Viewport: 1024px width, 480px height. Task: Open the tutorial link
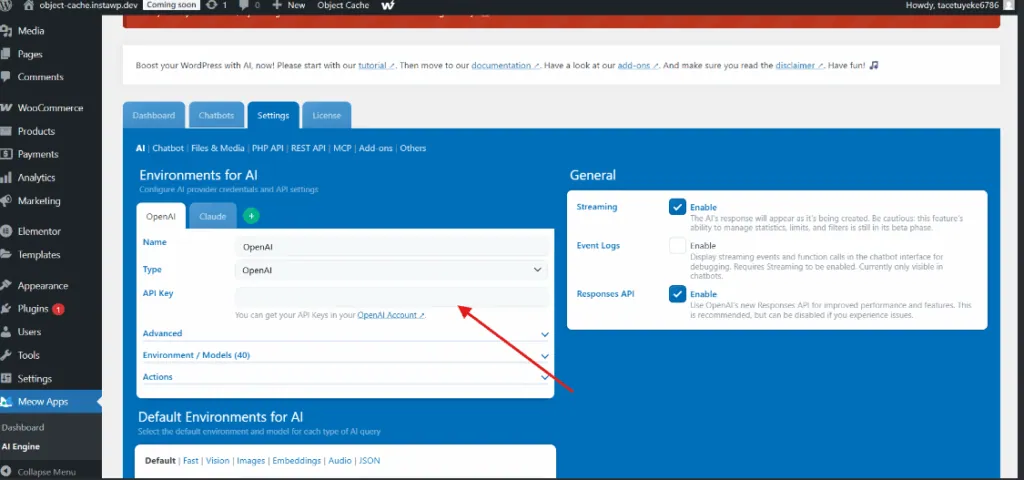tap(376, 66)
